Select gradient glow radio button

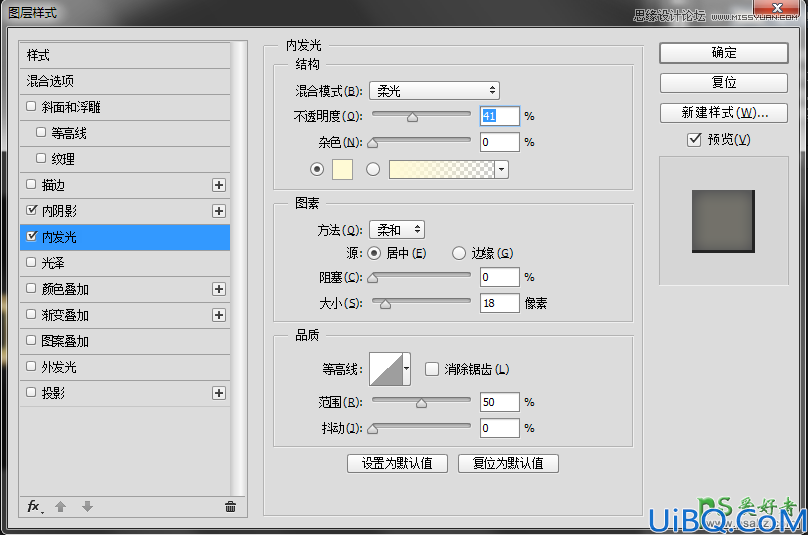pyautogui.click(x=373, y=169)
